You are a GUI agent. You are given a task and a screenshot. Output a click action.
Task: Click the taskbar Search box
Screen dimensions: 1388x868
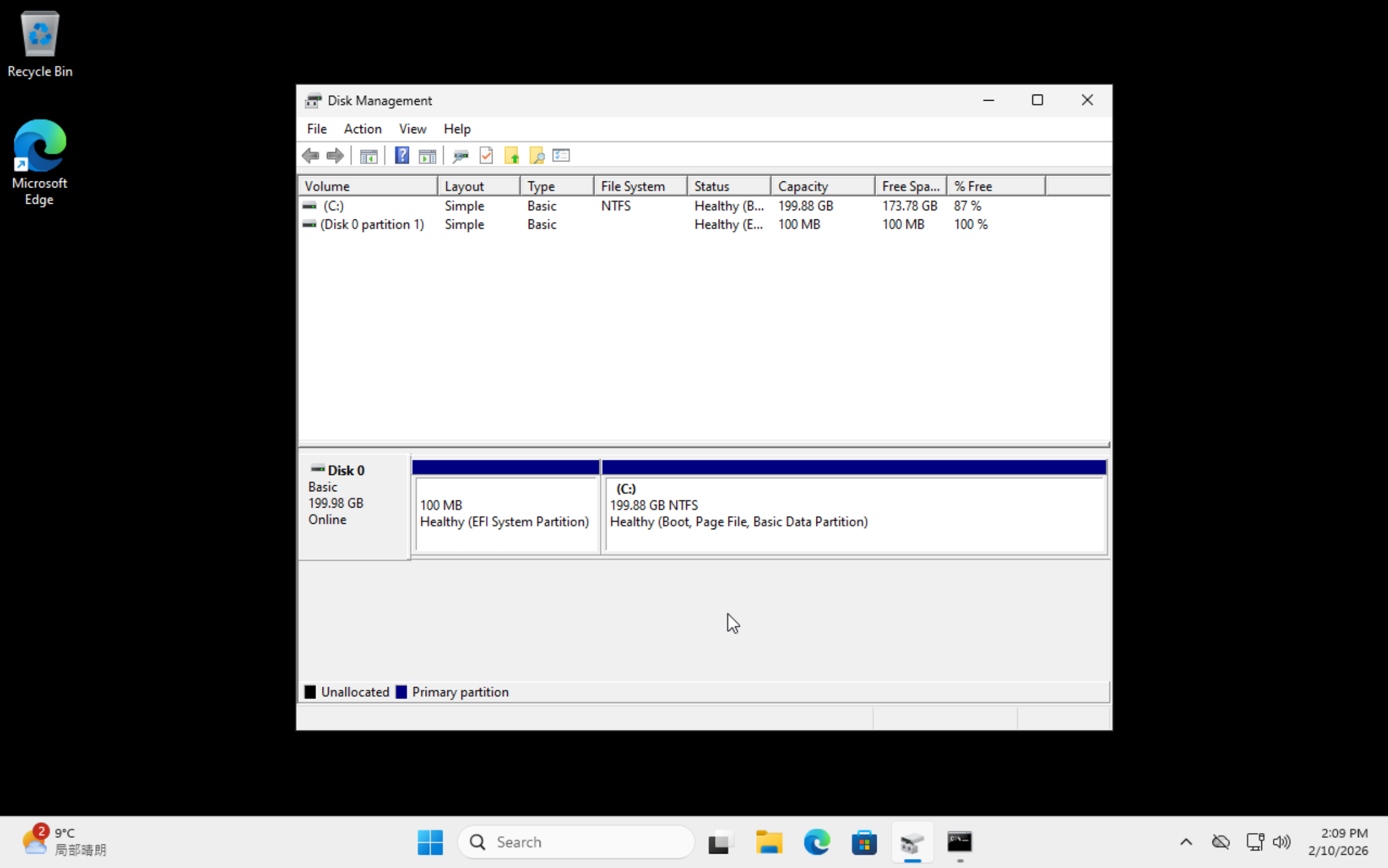tap(576, 842)
